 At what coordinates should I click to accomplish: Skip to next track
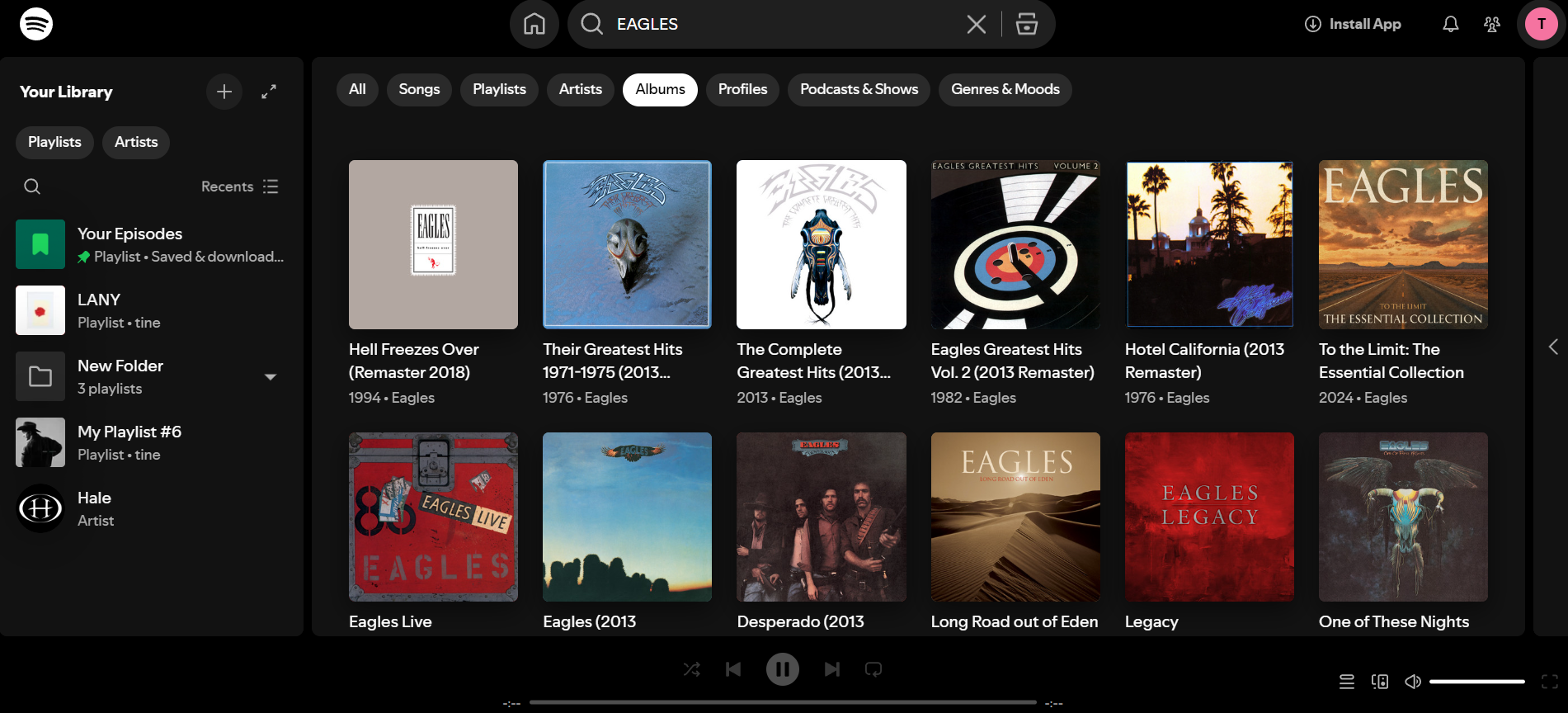coord(832,669)
